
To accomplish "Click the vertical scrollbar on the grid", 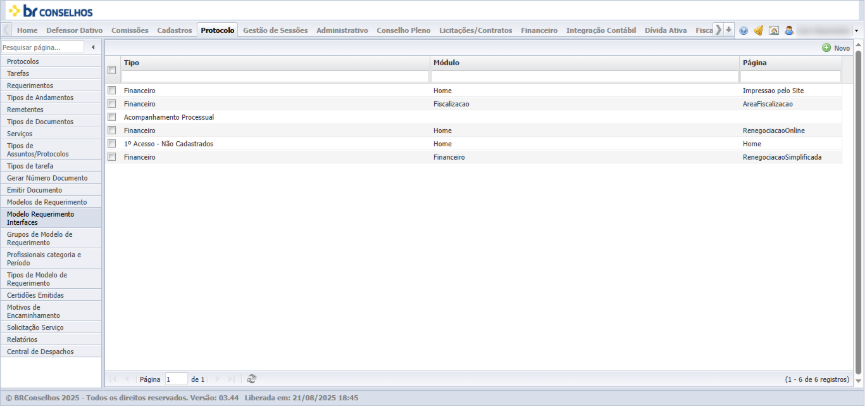I will [x=857, y=212].
